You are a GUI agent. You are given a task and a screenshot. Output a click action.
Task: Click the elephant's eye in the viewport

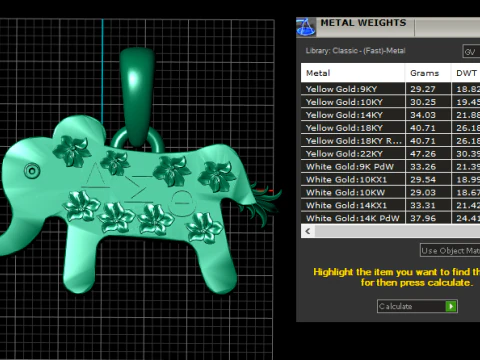pyautogui.click(x=32, y=171)
